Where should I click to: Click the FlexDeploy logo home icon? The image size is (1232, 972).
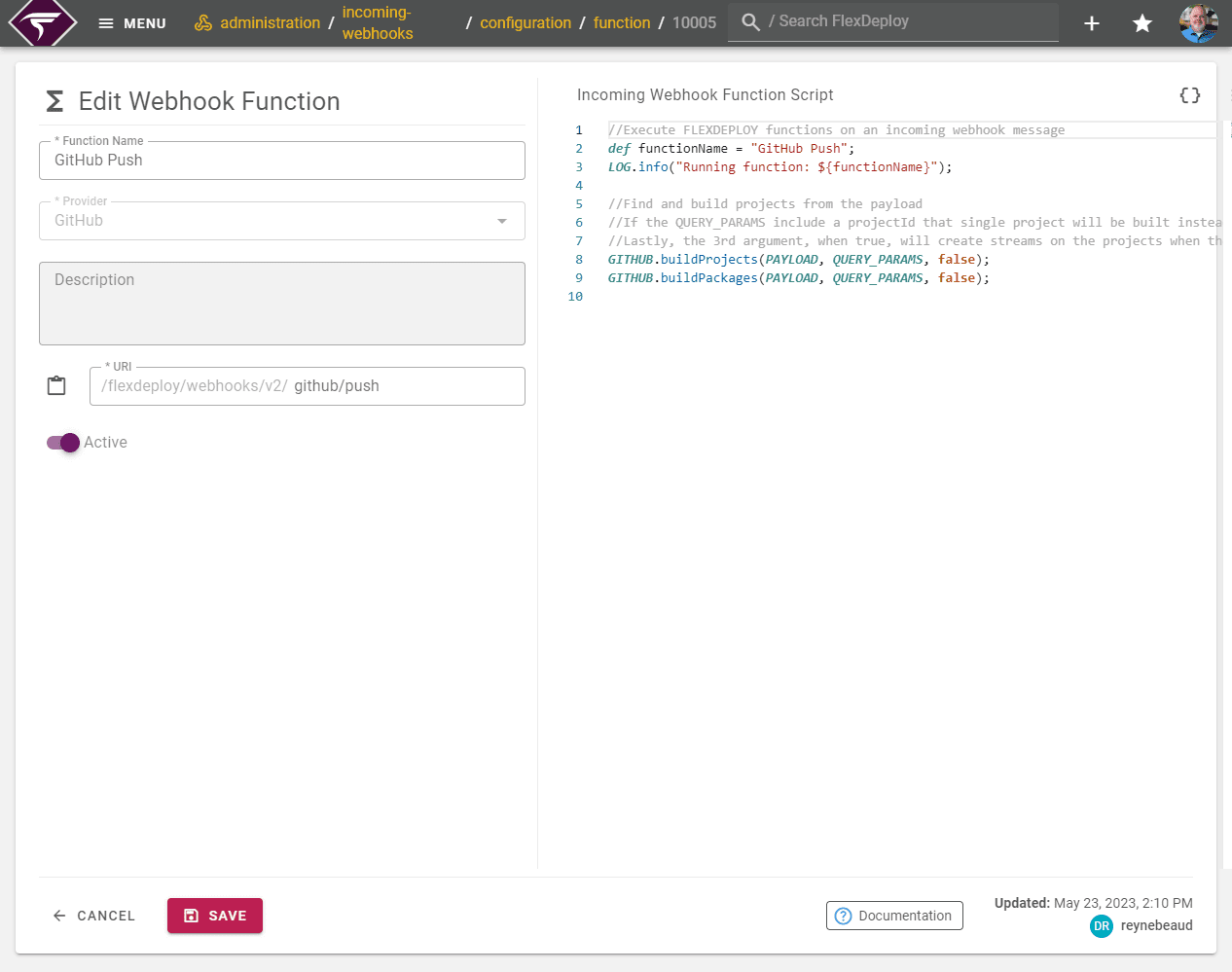click(x=42, y=22)
